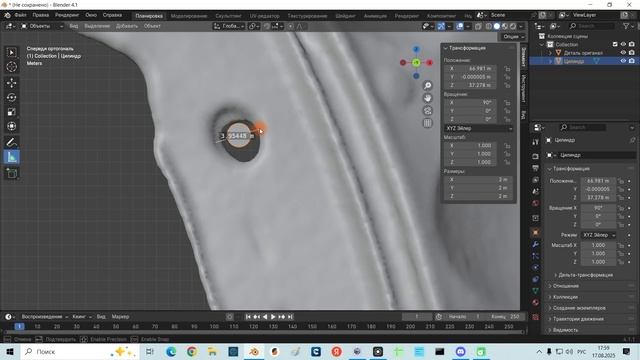The height and width of the screenshot is (360, 640).
Task: Open Global transform orientation dropdown
Action: 229,26
